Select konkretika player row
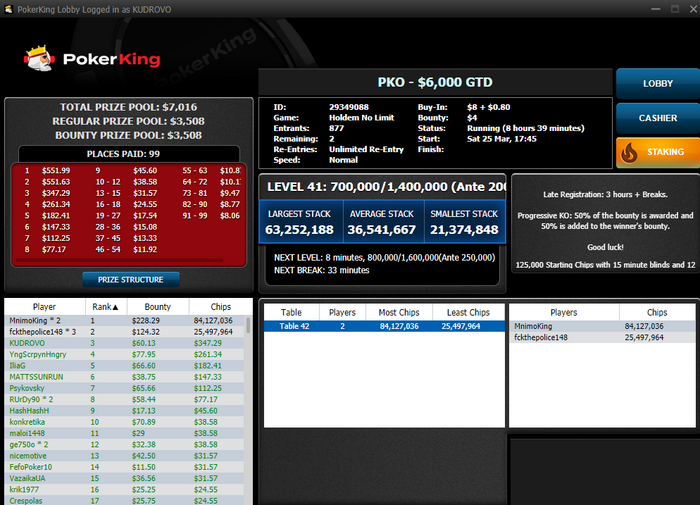This screenshot has height=505, width=700. [124, 422]
